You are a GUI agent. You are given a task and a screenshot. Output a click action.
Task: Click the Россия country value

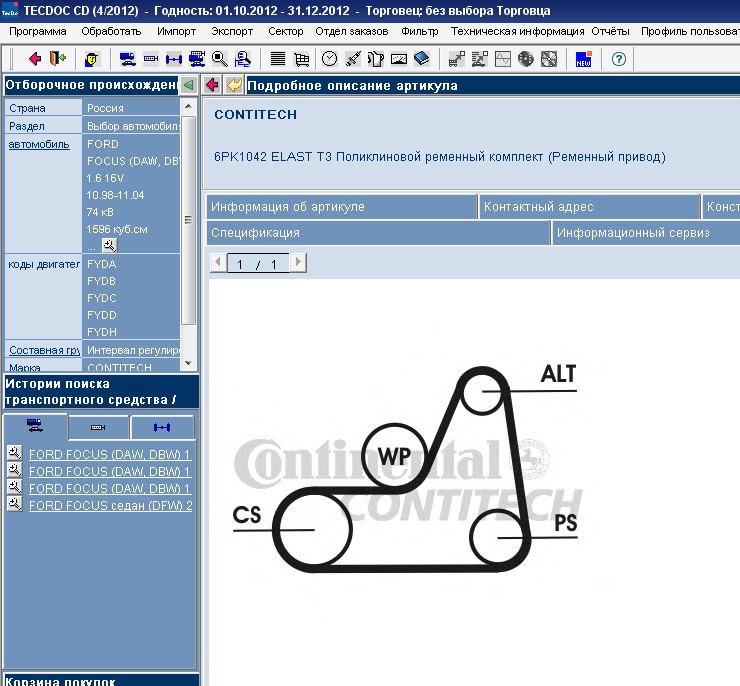pos(105,108)
